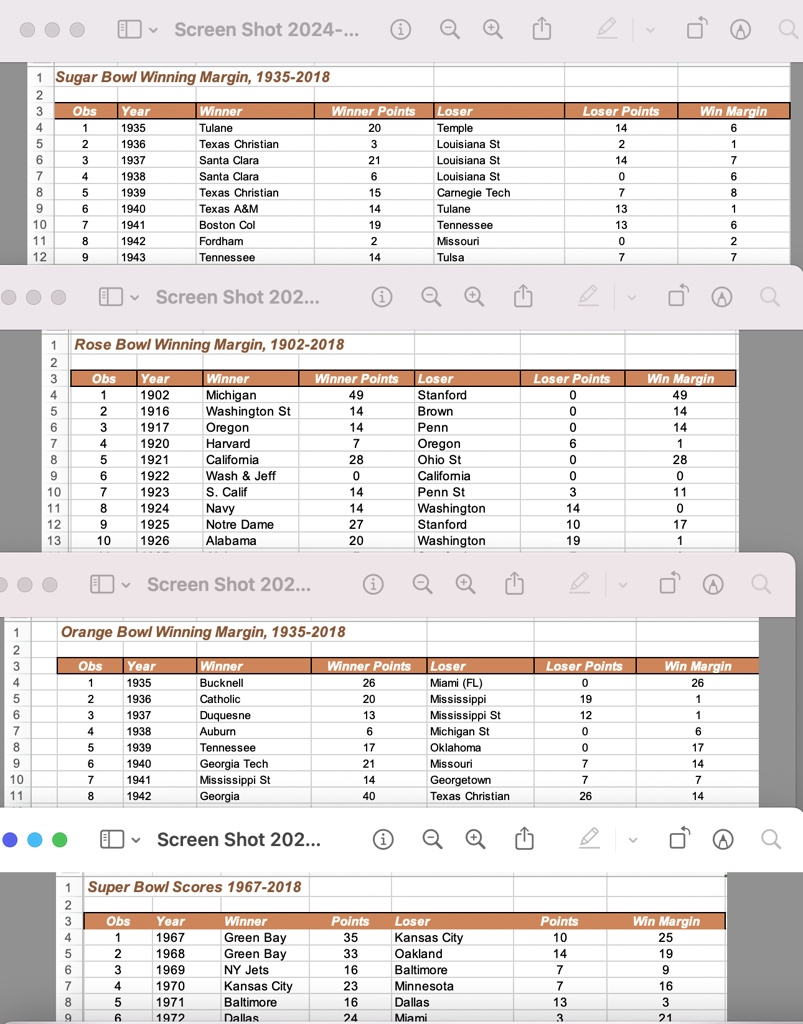
Task: Zoom out in Rose Bowl window
Action: tap(431, 297)
